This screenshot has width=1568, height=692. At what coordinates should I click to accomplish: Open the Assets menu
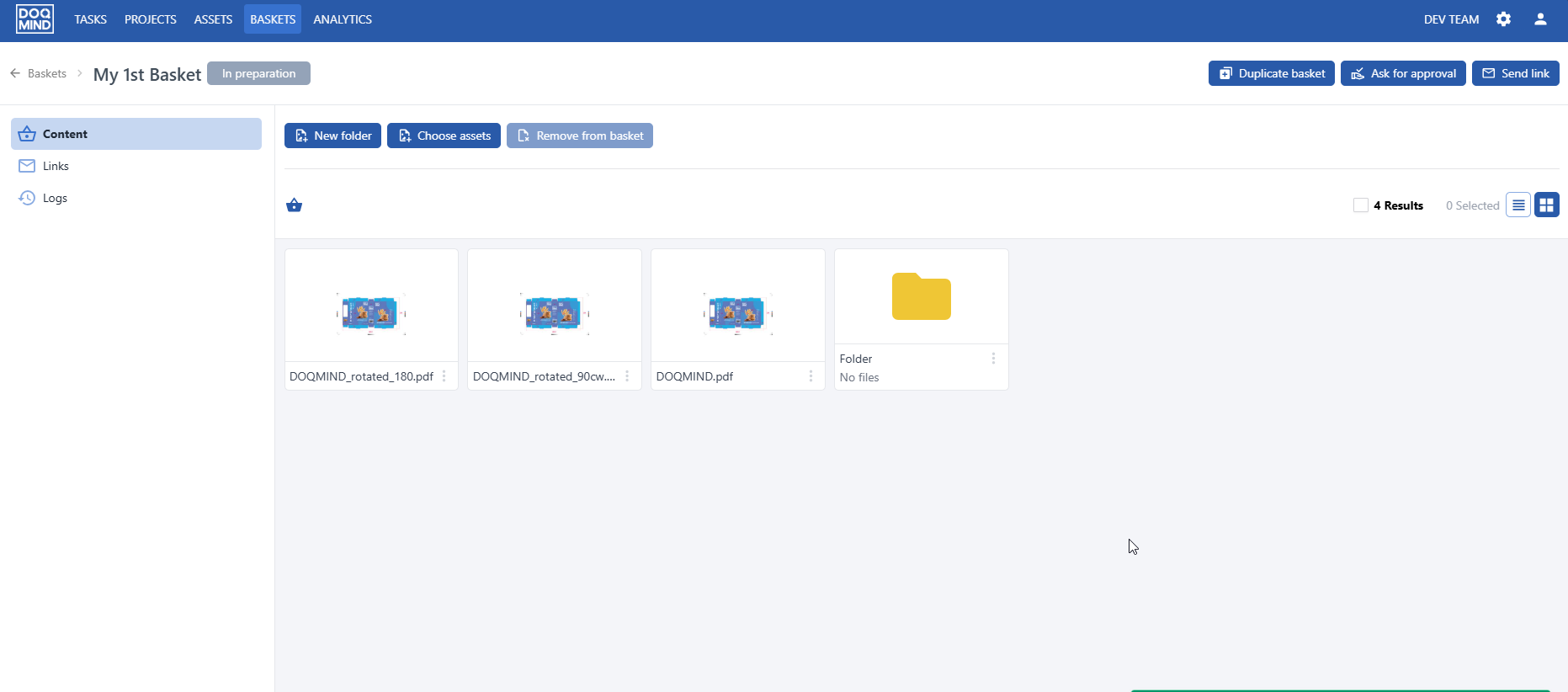click(213, 19)
